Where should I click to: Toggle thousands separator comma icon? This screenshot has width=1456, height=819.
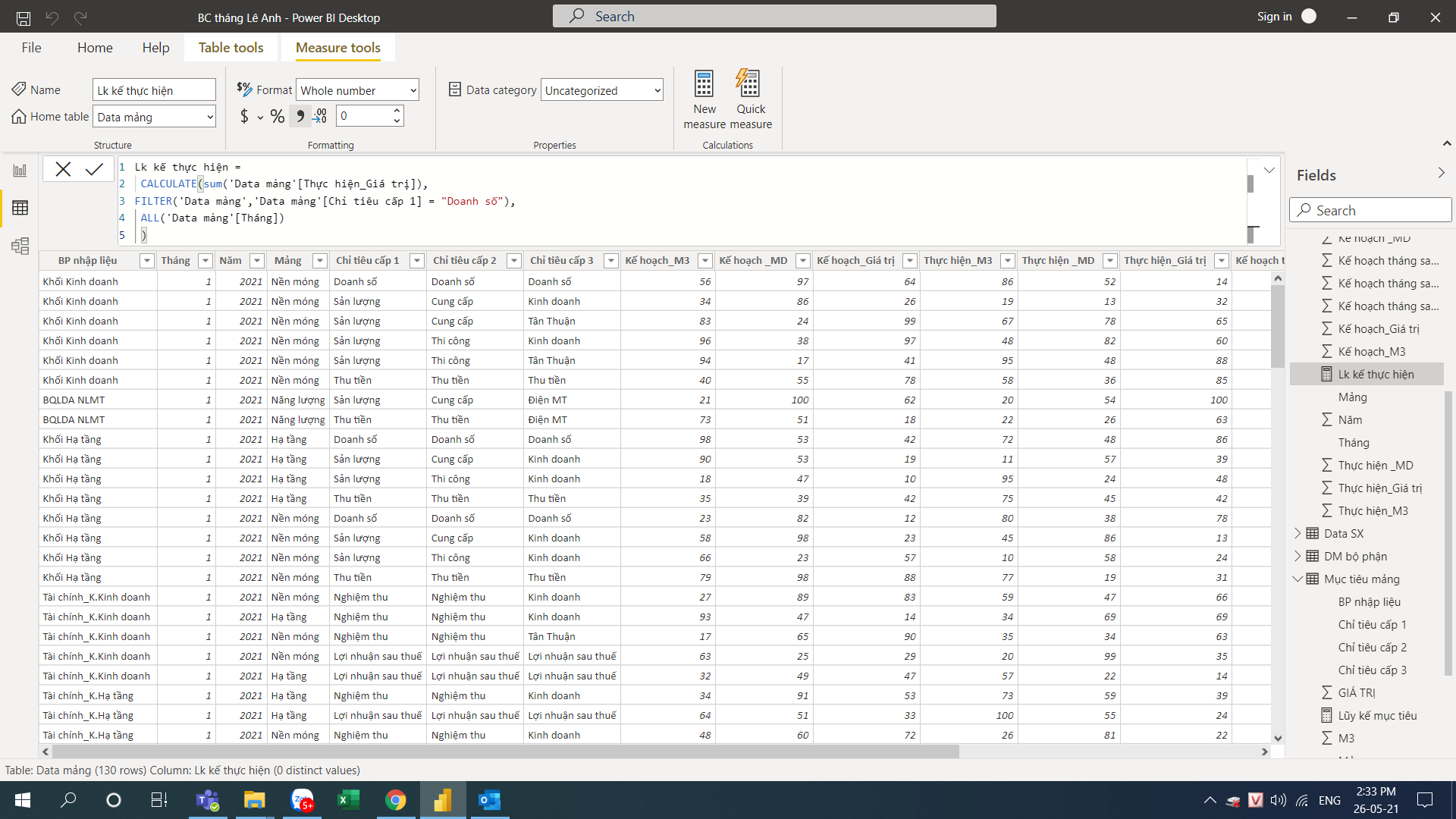click(300, 116)
